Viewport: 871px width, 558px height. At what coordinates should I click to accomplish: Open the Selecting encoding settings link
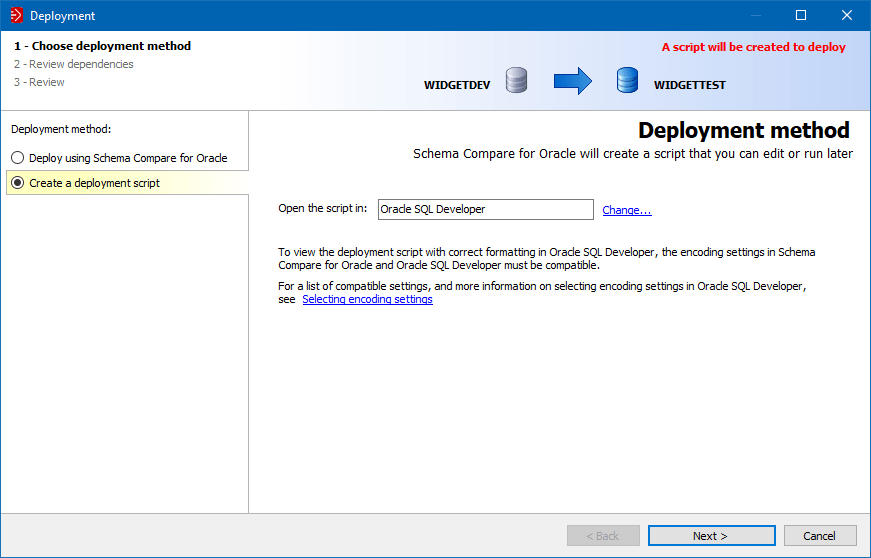tap(367, 299)
